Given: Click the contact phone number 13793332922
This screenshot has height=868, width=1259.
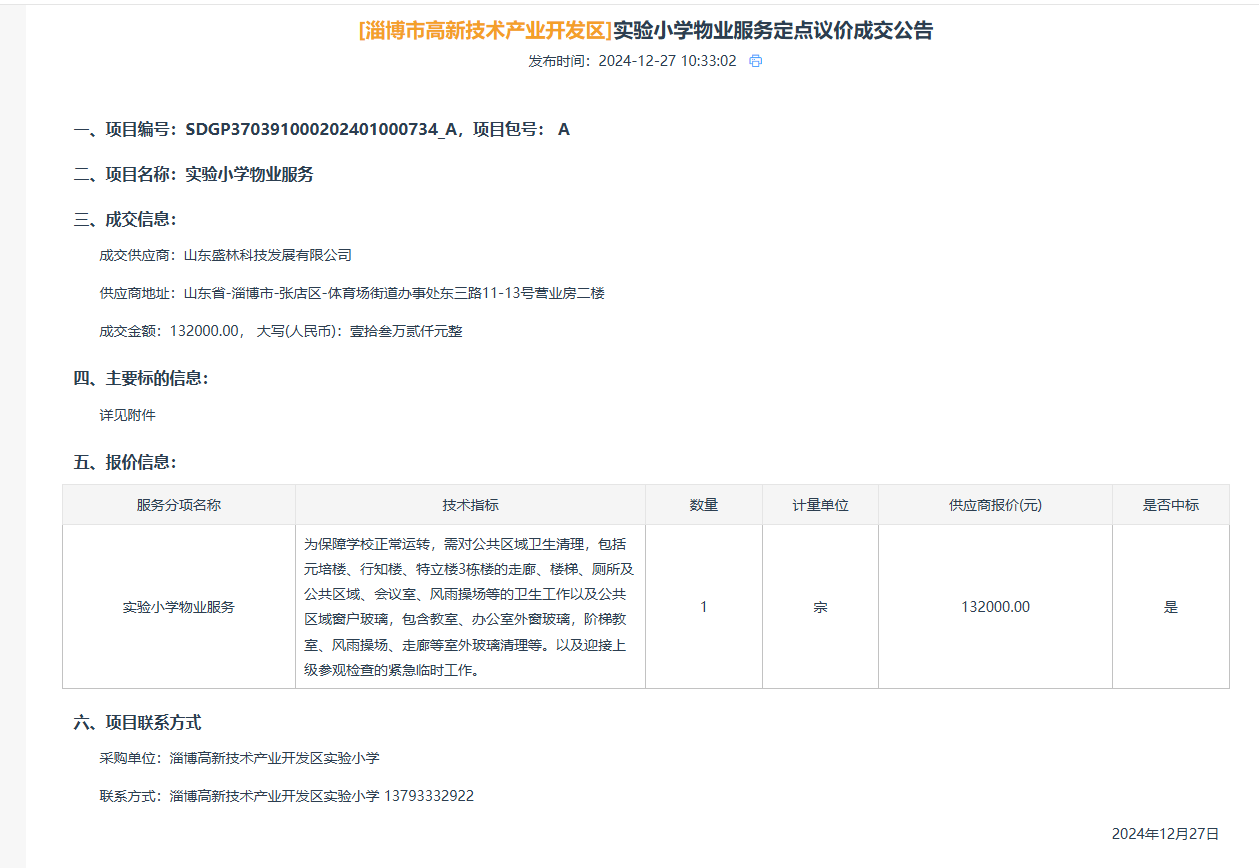Looking at the screenshot, I should click(x=429, y=796).
